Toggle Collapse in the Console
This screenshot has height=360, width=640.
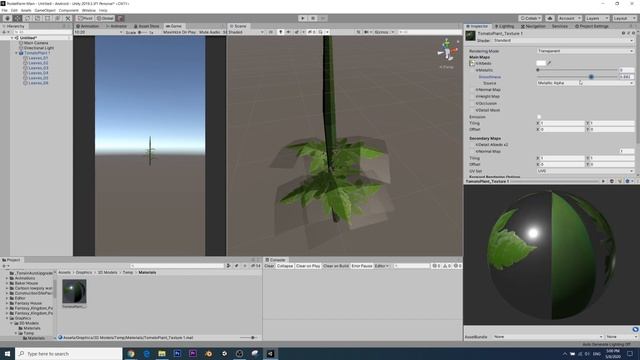(285, 266)
